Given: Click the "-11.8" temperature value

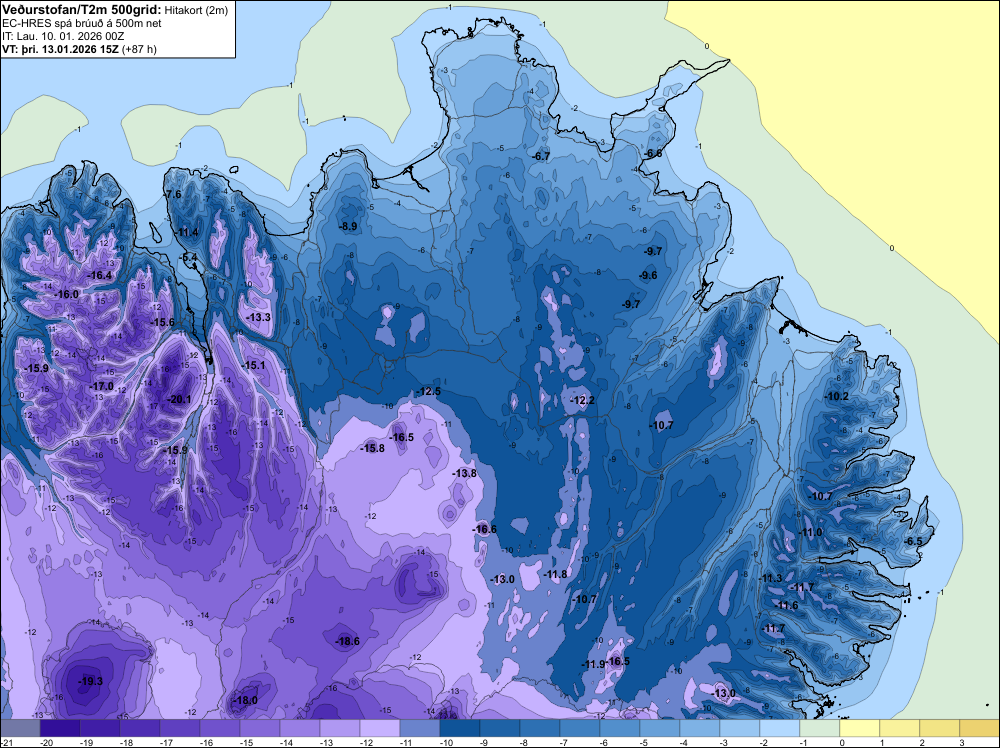Looking at the screenshot, I should 555,575.
